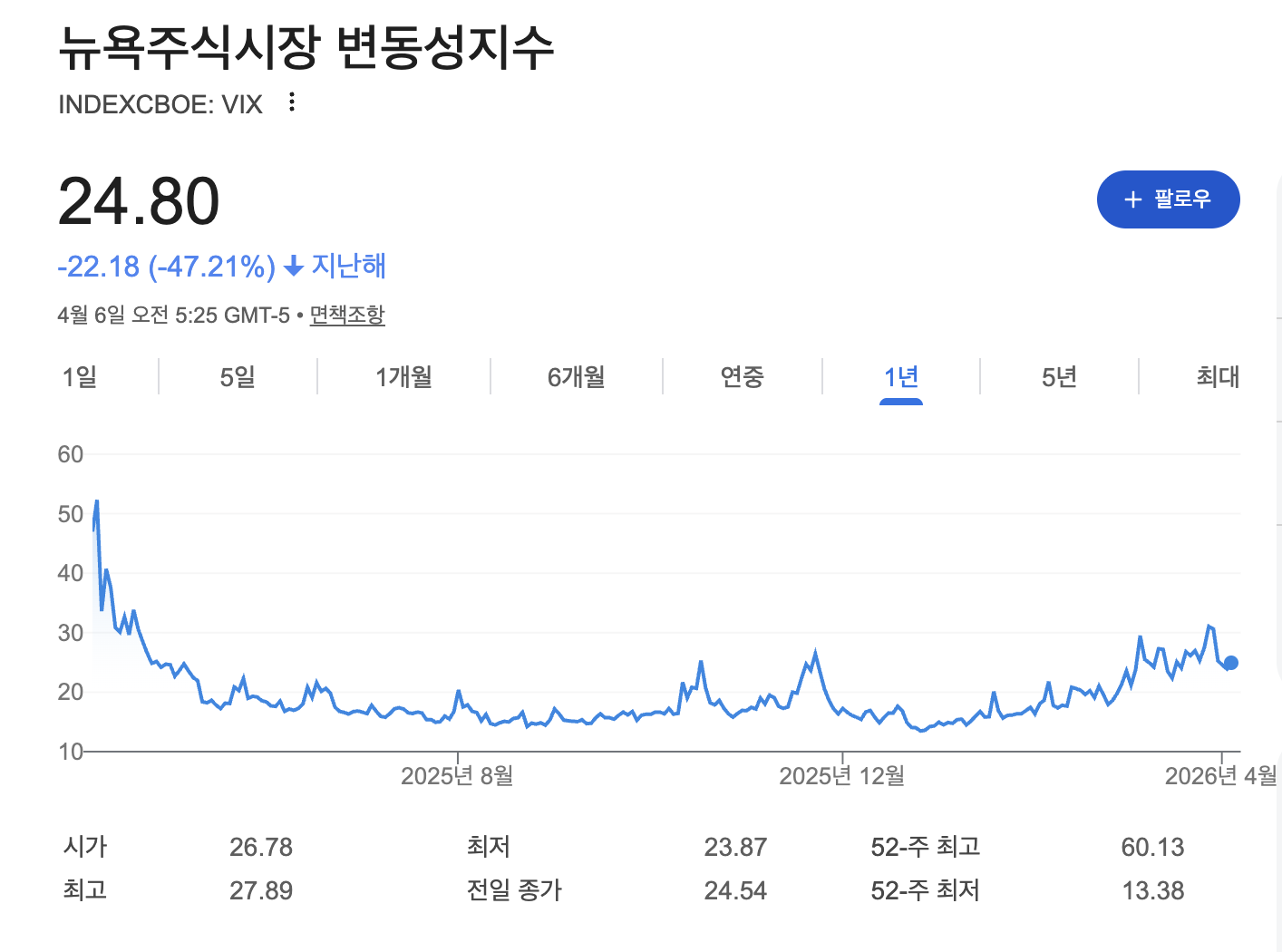1282x952 pixels.
Task: Open the 면책조항 disclaimer link
Action: point(347,315)
